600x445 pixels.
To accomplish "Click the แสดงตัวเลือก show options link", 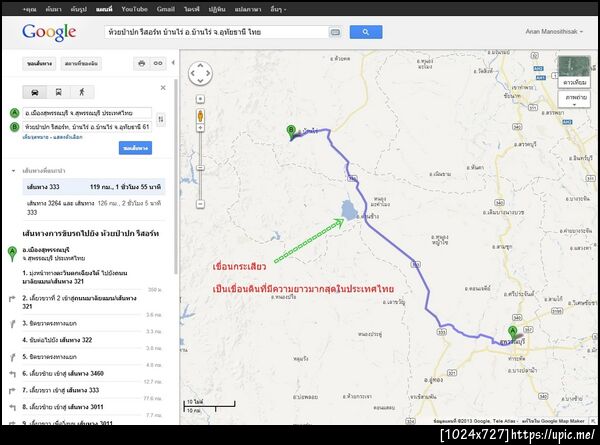I will click(x=68, y=137).
